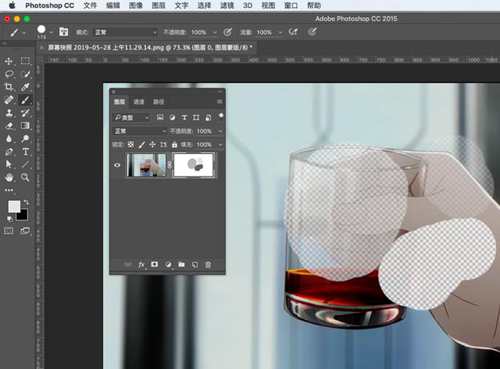The height and width of the screenshot is (369, 500).
Task: Select the Eraser tool in toolbox
Action: point(9,126)
